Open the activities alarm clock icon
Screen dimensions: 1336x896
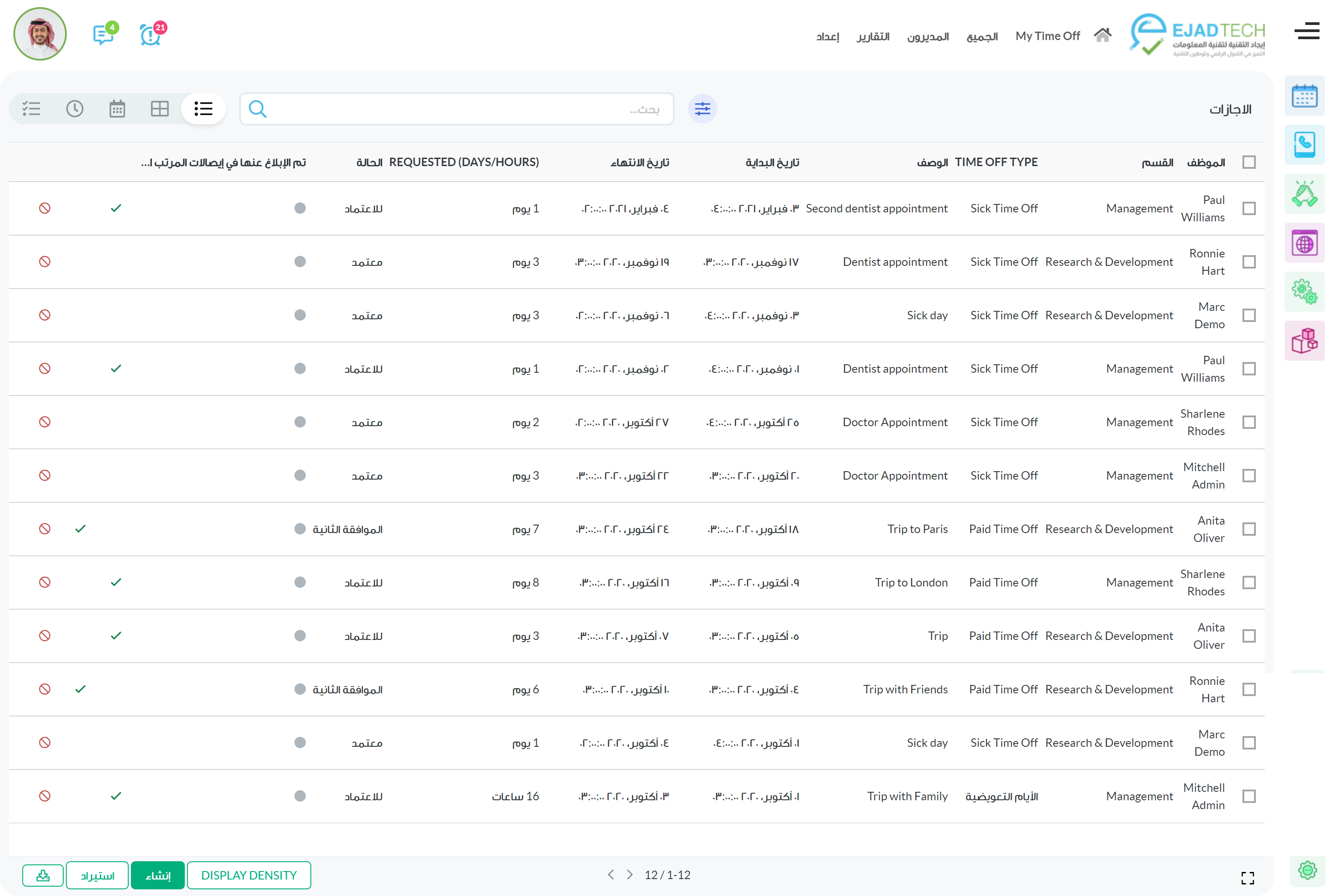pos(150,35)
